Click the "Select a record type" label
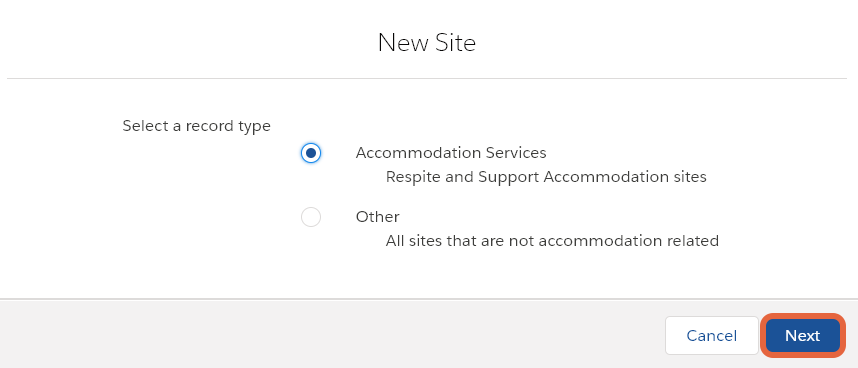Viewport: 858px width, 368px height. [x=196, y=126]
